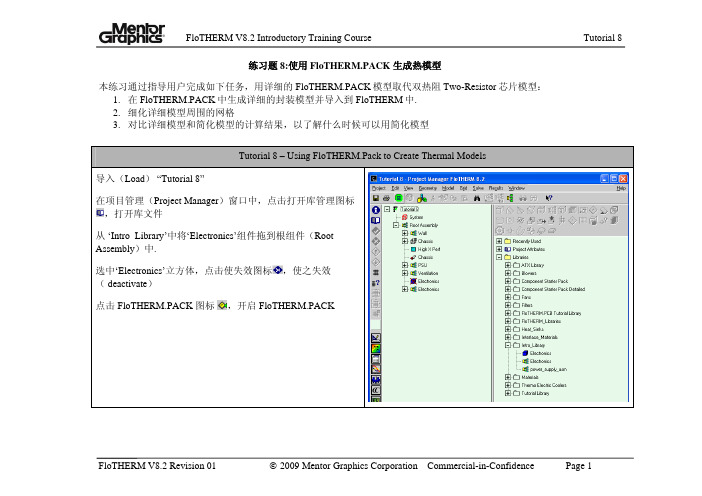Viewport: 702px width, 496px height.
Task: Open the Geometry menu
Action: pyautogui.click(x=428, y=188)
